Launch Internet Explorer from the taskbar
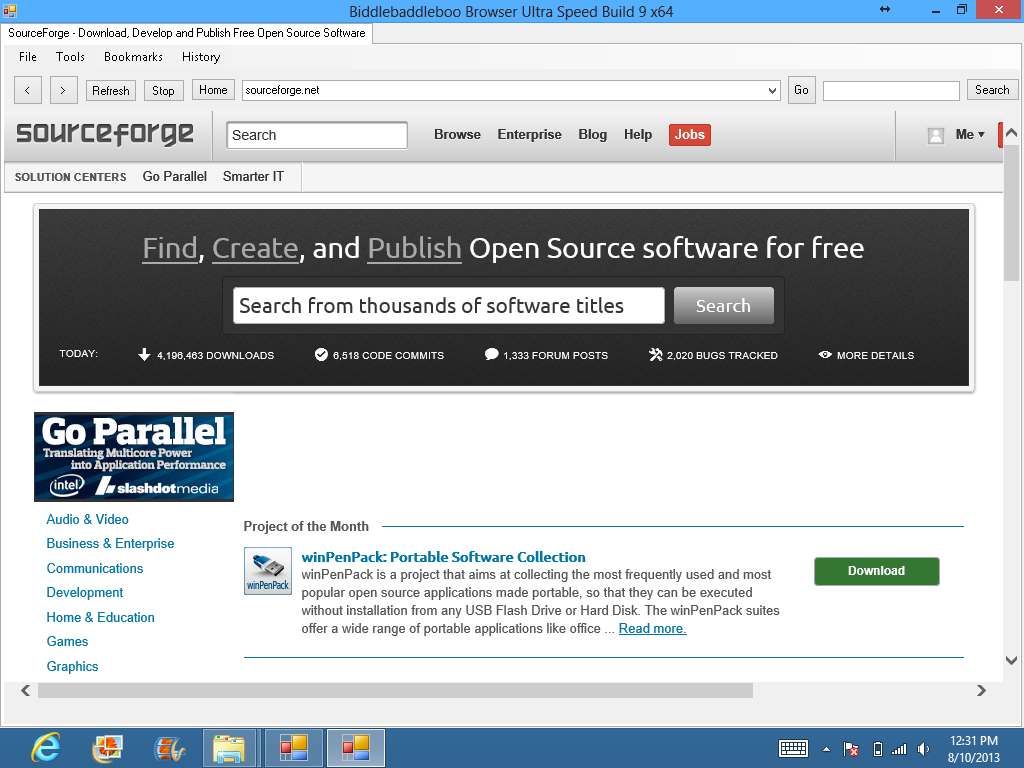The image size is (1024, 768). [x=46, y=748]
